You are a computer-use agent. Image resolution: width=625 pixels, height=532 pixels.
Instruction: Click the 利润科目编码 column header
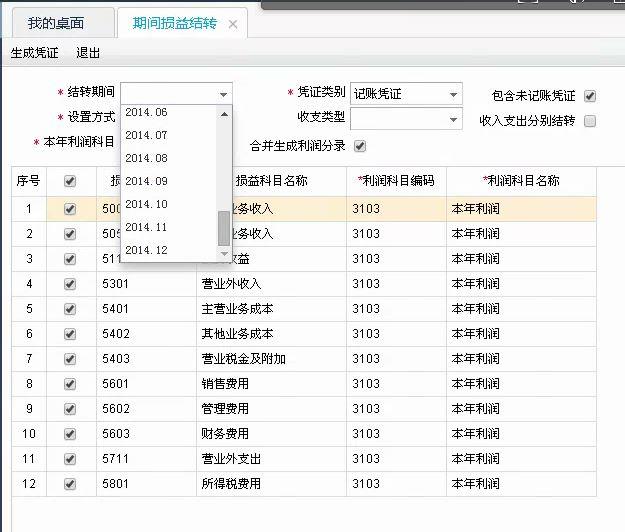396,181
